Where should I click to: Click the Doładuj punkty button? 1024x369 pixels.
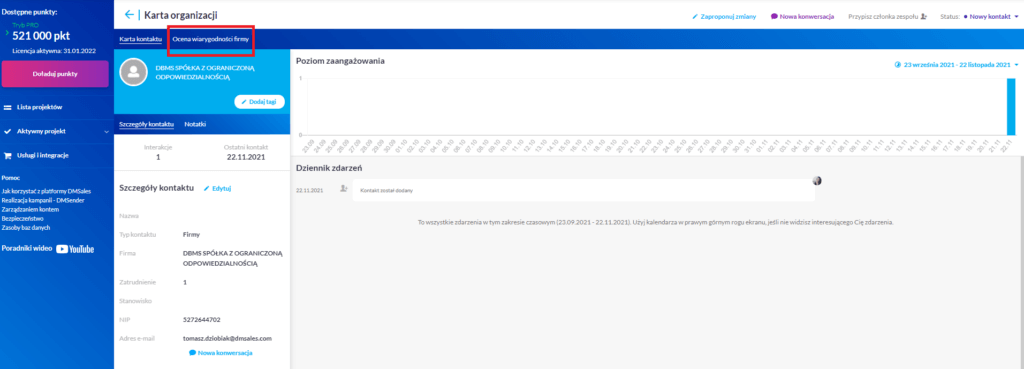click(56, 74)
